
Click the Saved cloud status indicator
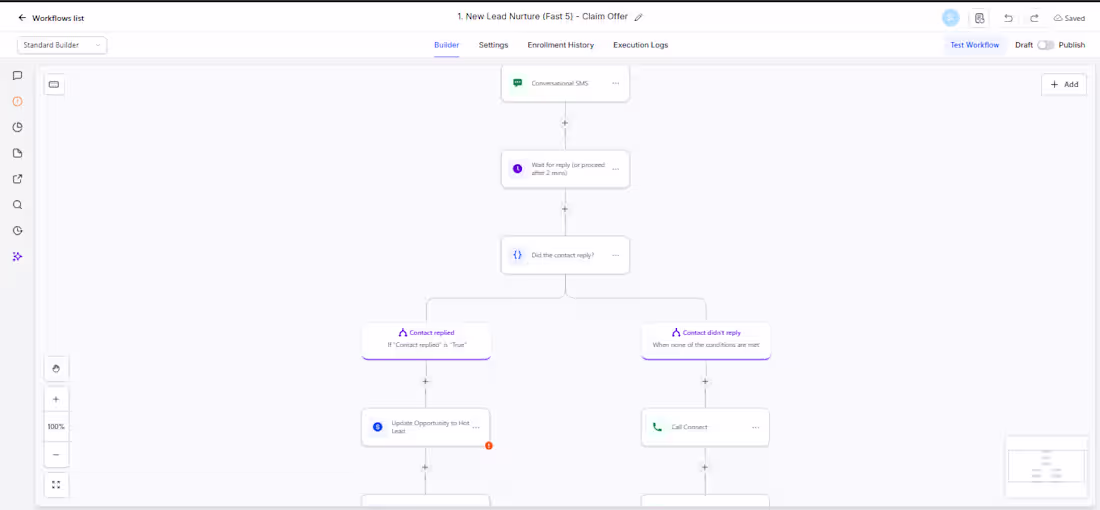[1069, 18]
